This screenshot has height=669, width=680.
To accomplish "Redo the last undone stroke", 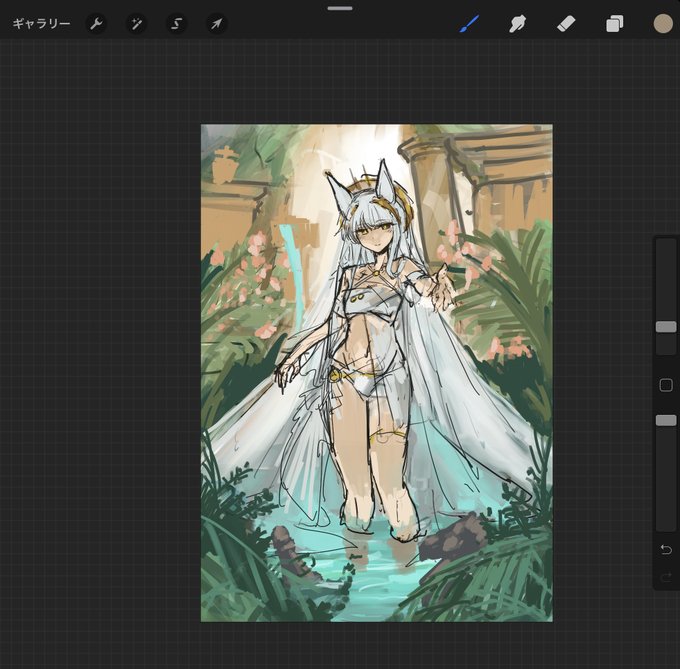I will click(x=666, y=578).
